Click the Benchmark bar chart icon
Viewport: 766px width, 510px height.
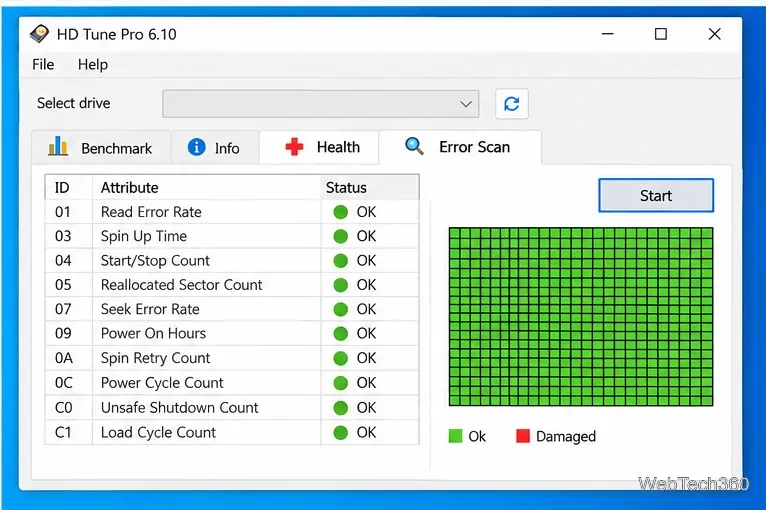coord(58,146)
